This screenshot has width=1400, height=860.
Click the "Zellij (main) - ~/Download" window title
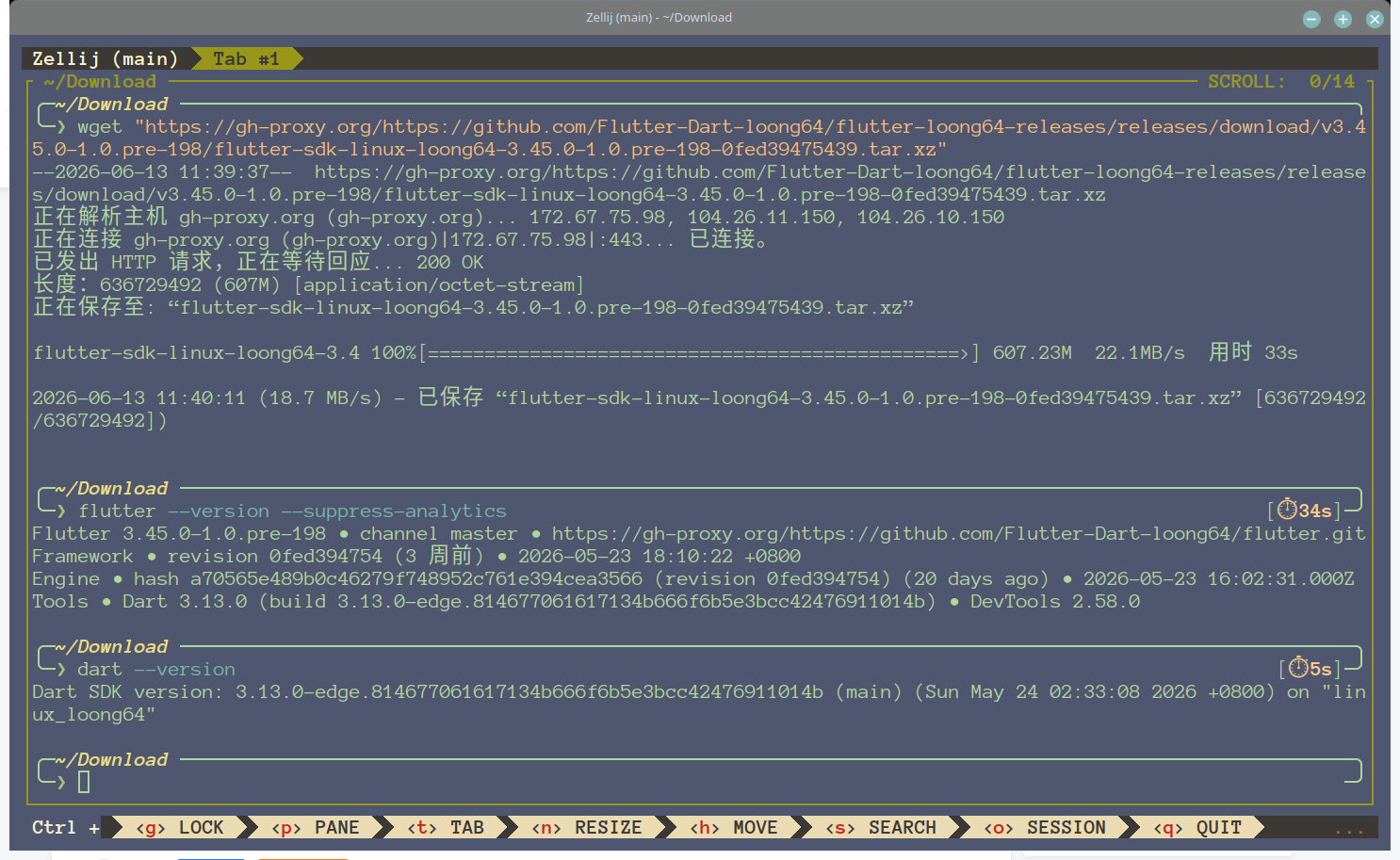tap(659, 17)
